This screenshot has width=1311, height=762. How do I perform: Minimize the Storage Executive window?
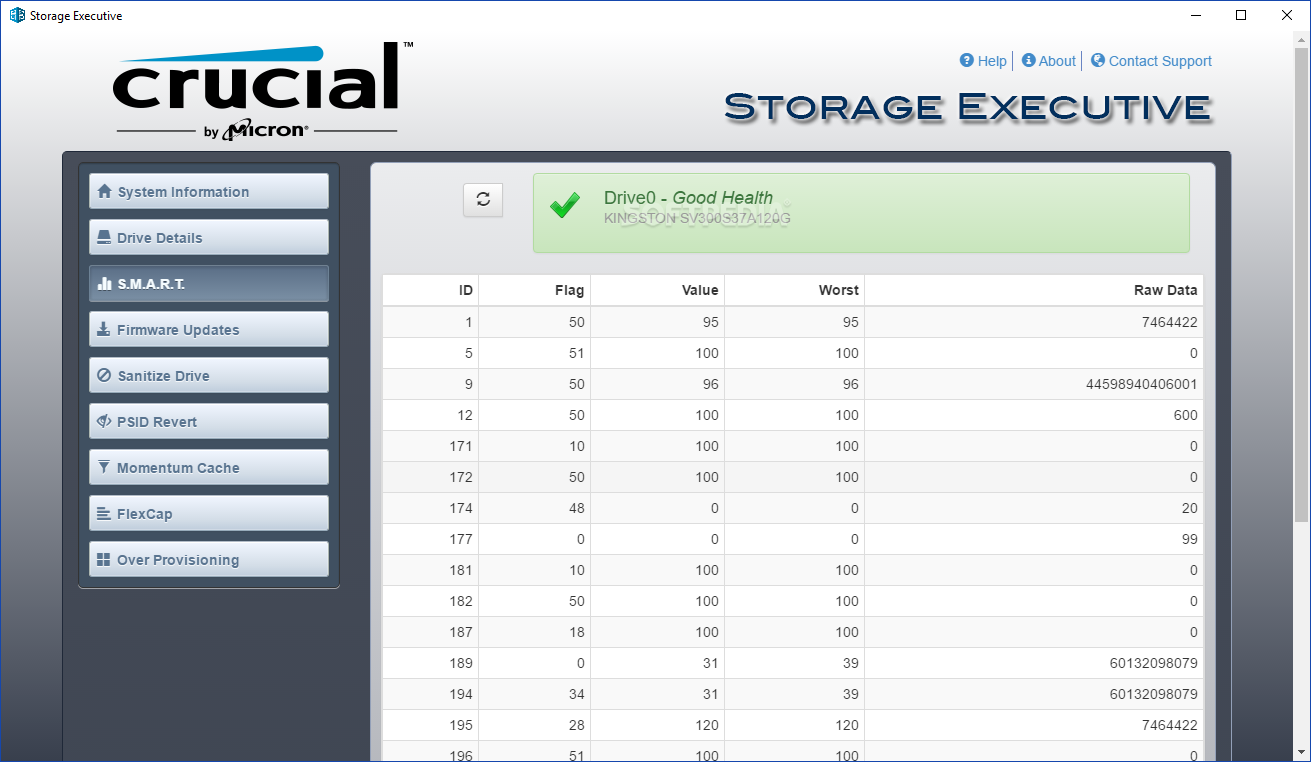click(x=1197, y=15)
